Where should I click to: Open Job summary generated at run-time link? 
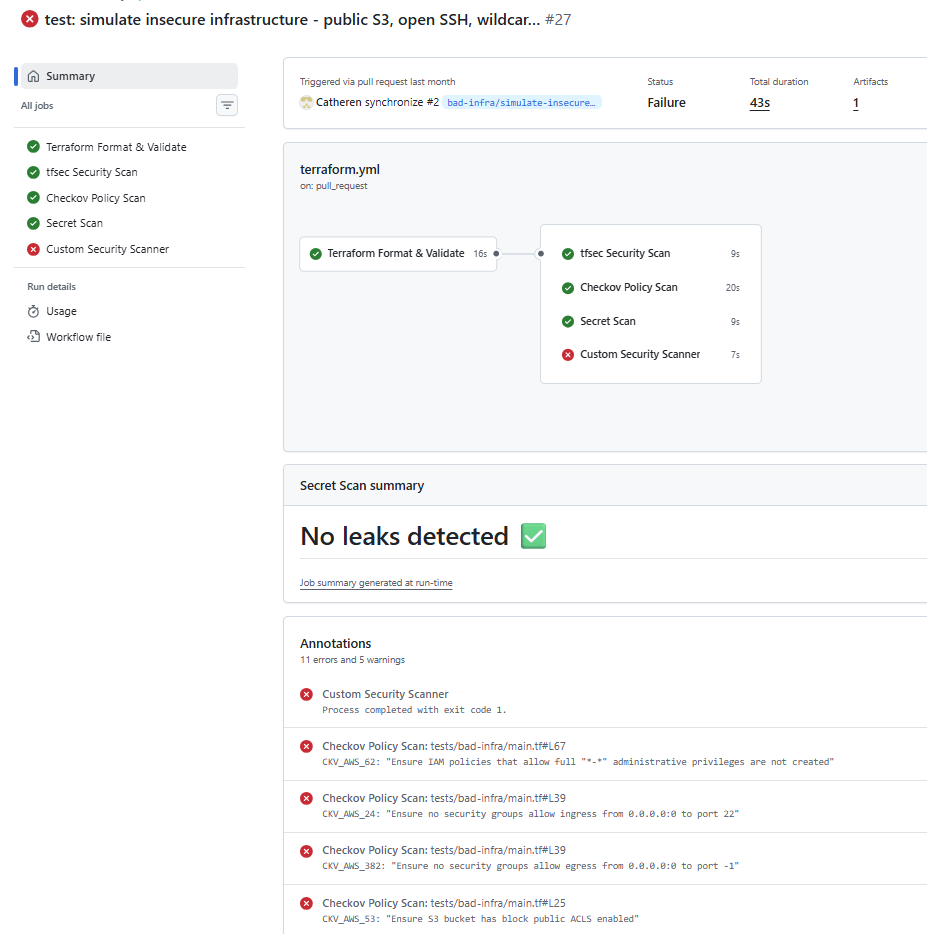376,583
